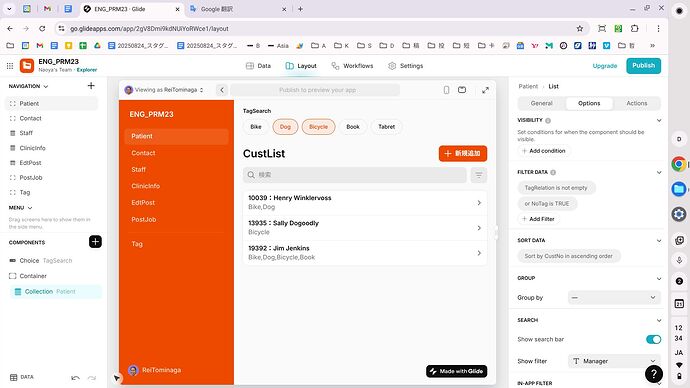Open Staff in the preview sidebar
The width and height of the screenshot is (690, 388).
click(x=176, y=169)
